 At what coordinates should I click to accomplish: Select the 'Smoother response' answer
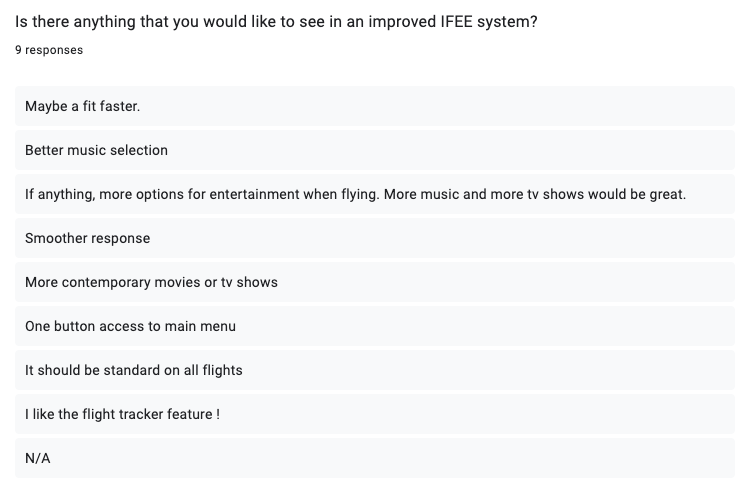pos(375,238)
